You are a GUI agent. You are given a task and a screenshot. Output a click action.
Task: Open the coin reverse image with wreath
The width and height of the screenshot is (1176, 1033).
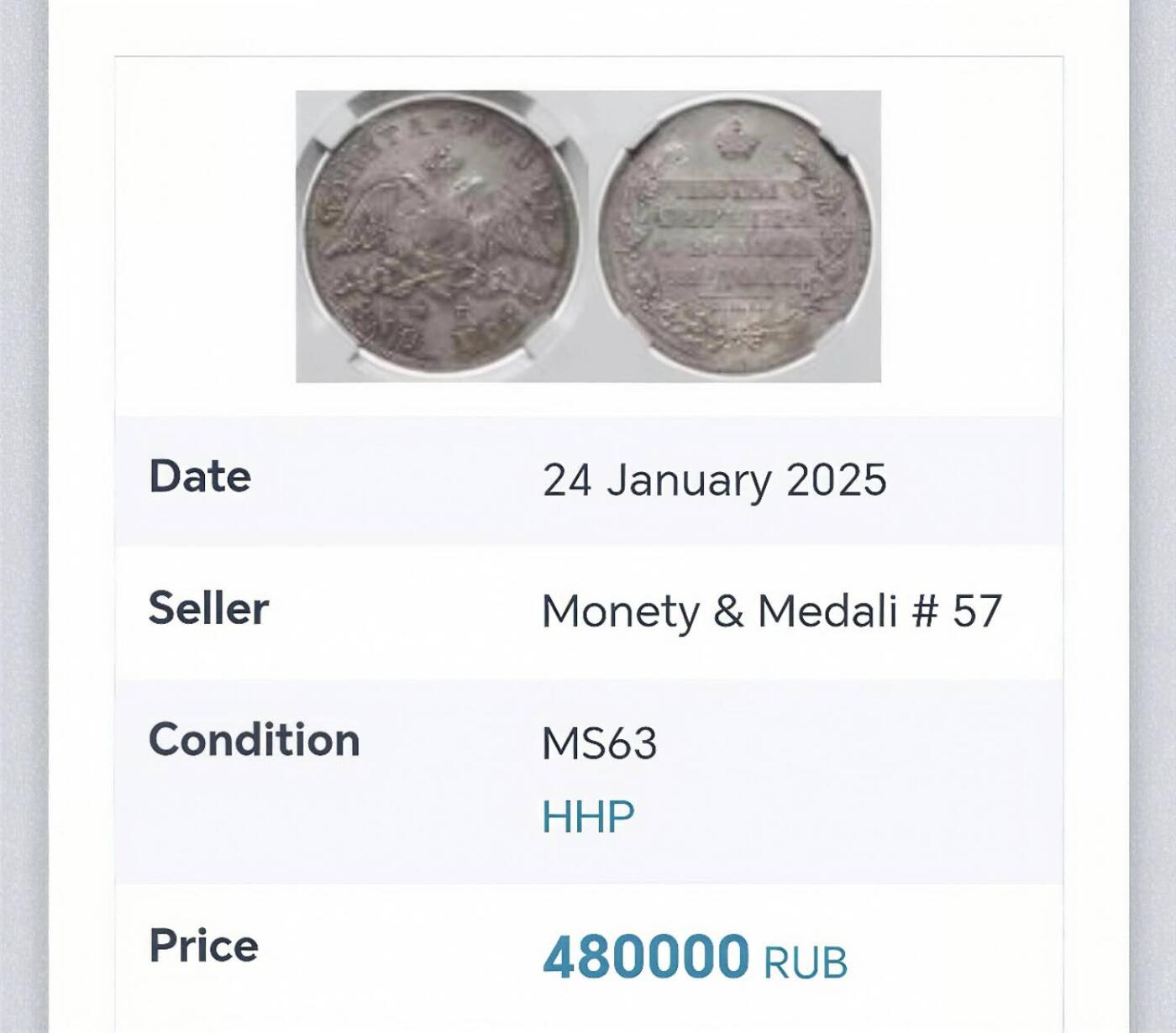point(736,238)
